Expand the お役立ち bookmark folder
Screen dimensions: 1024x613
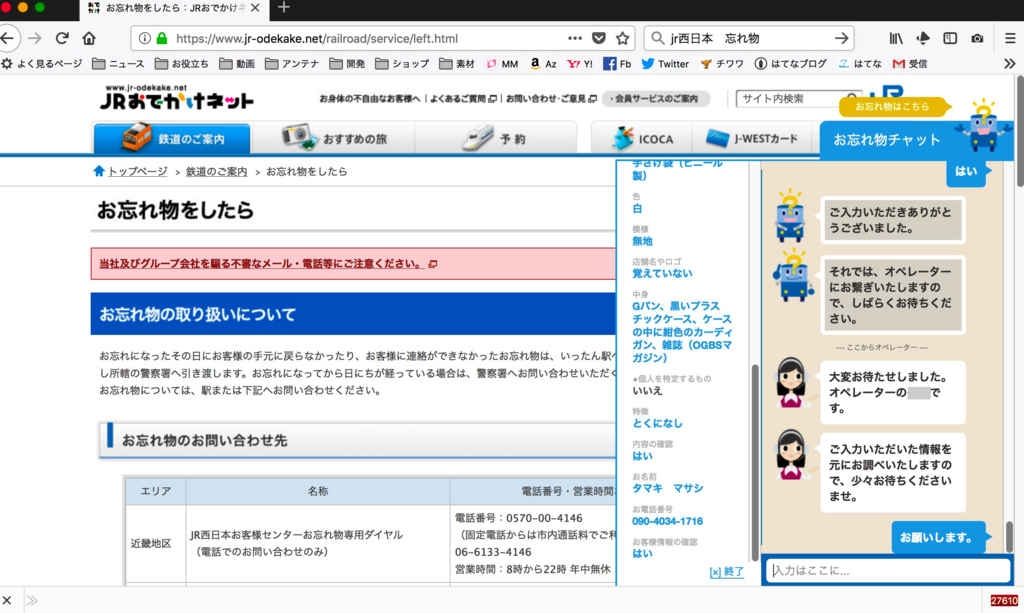coord(182,63)
